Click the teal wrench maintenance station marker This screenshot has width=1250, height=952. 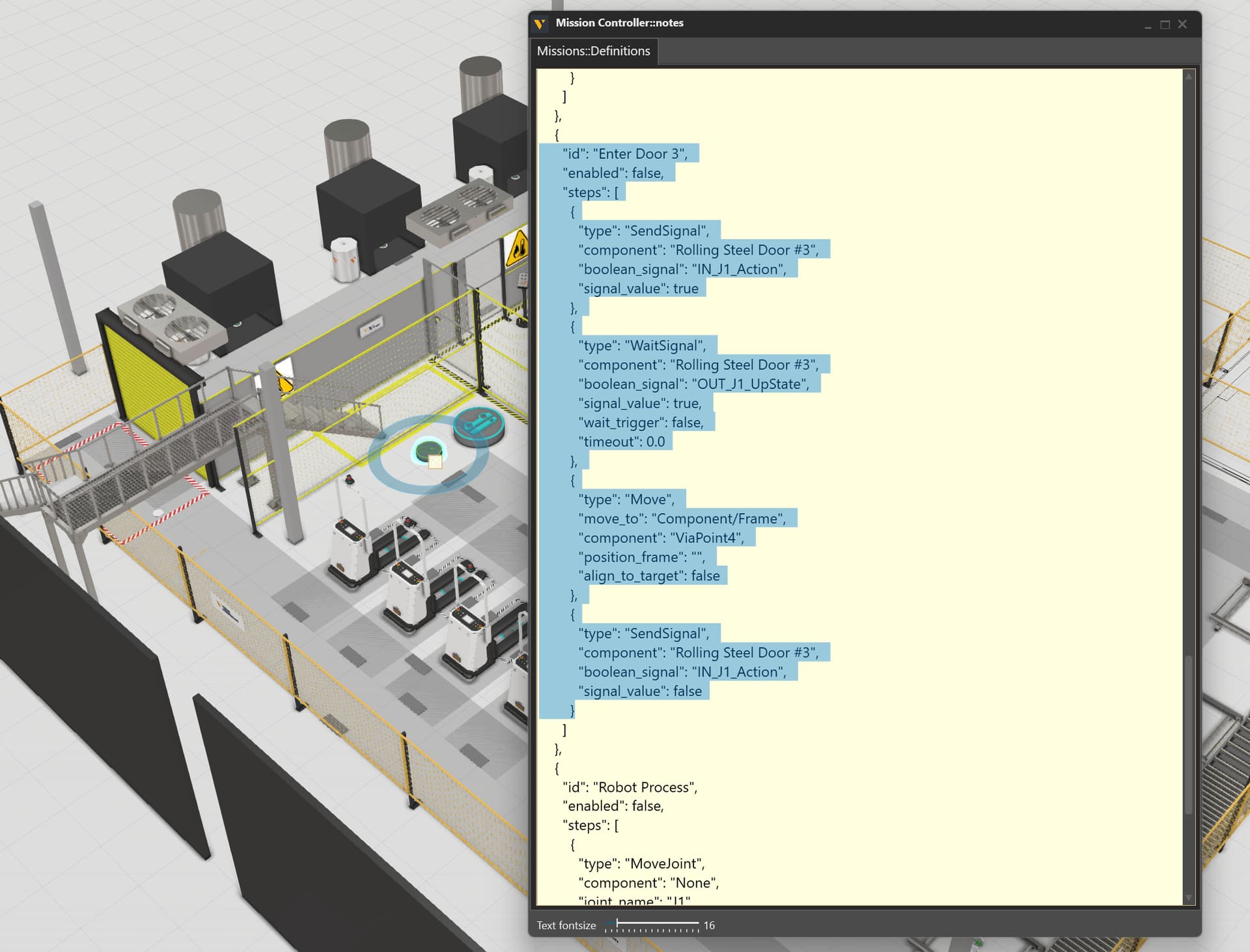(x=479, y=425)
